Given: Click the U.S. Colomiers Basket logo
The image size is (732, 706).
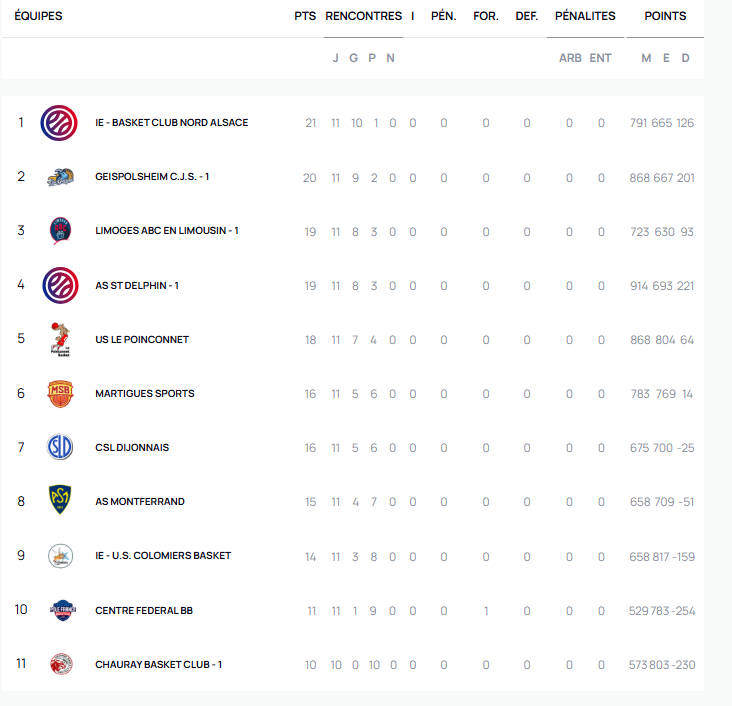Looking at the screenshot, I should point(60,556).
